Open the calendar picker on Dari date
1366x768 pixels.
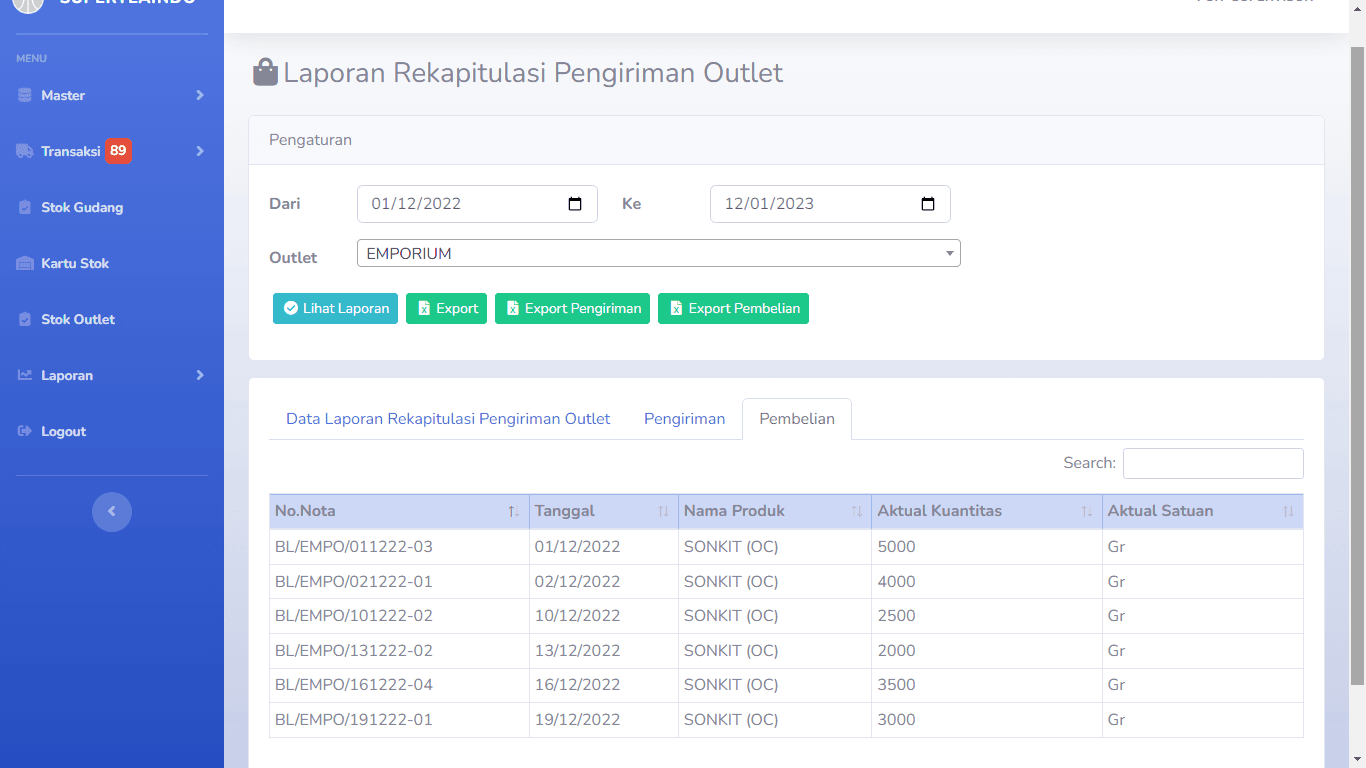point(575,204)
